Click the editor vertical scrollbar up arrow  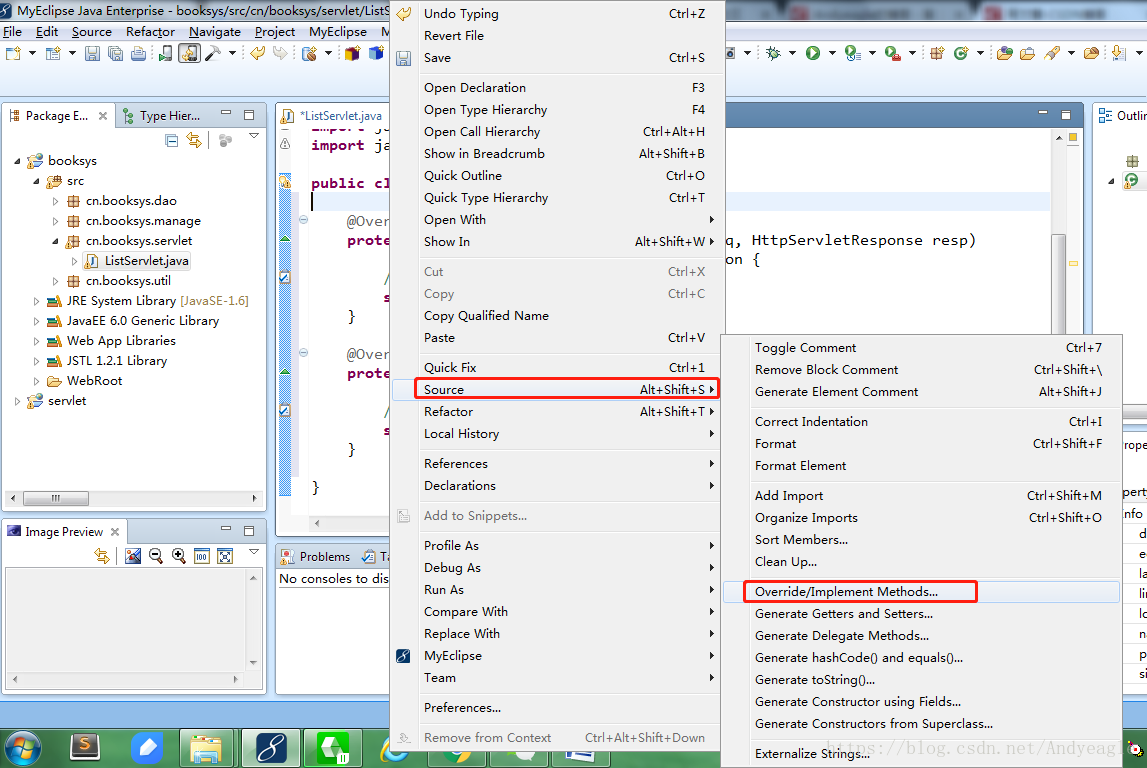[x=1058, y=138]
